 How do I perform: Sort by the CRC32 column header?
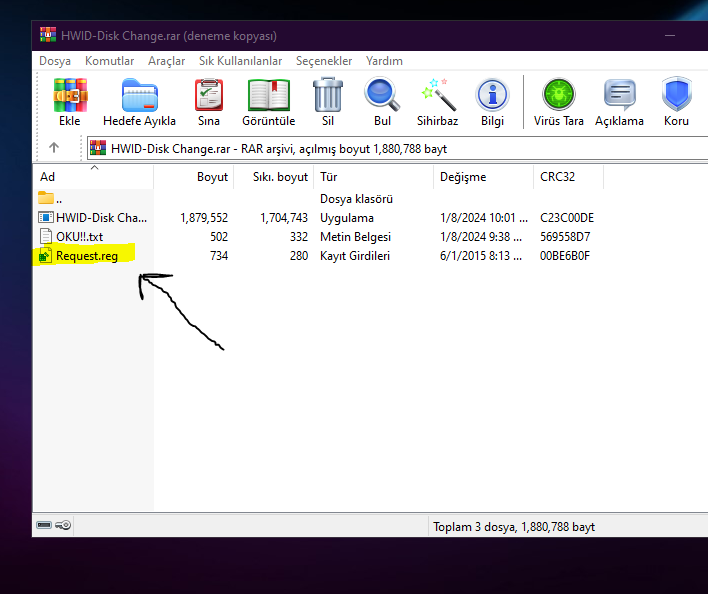tap(568, 176)
